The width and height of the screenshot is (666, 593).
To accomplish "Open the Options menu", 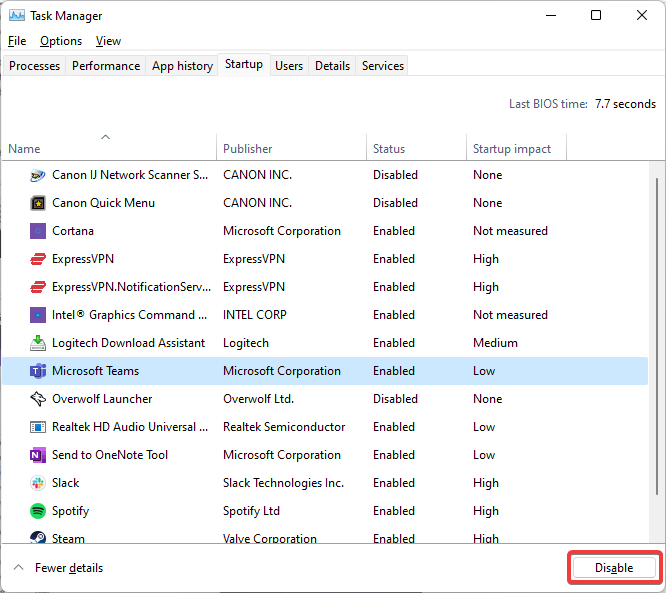I will point(61,41).
